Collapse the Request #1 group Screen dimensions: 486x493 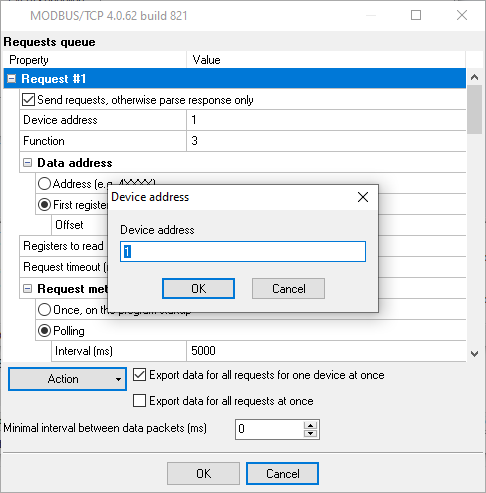pos(12,79)
